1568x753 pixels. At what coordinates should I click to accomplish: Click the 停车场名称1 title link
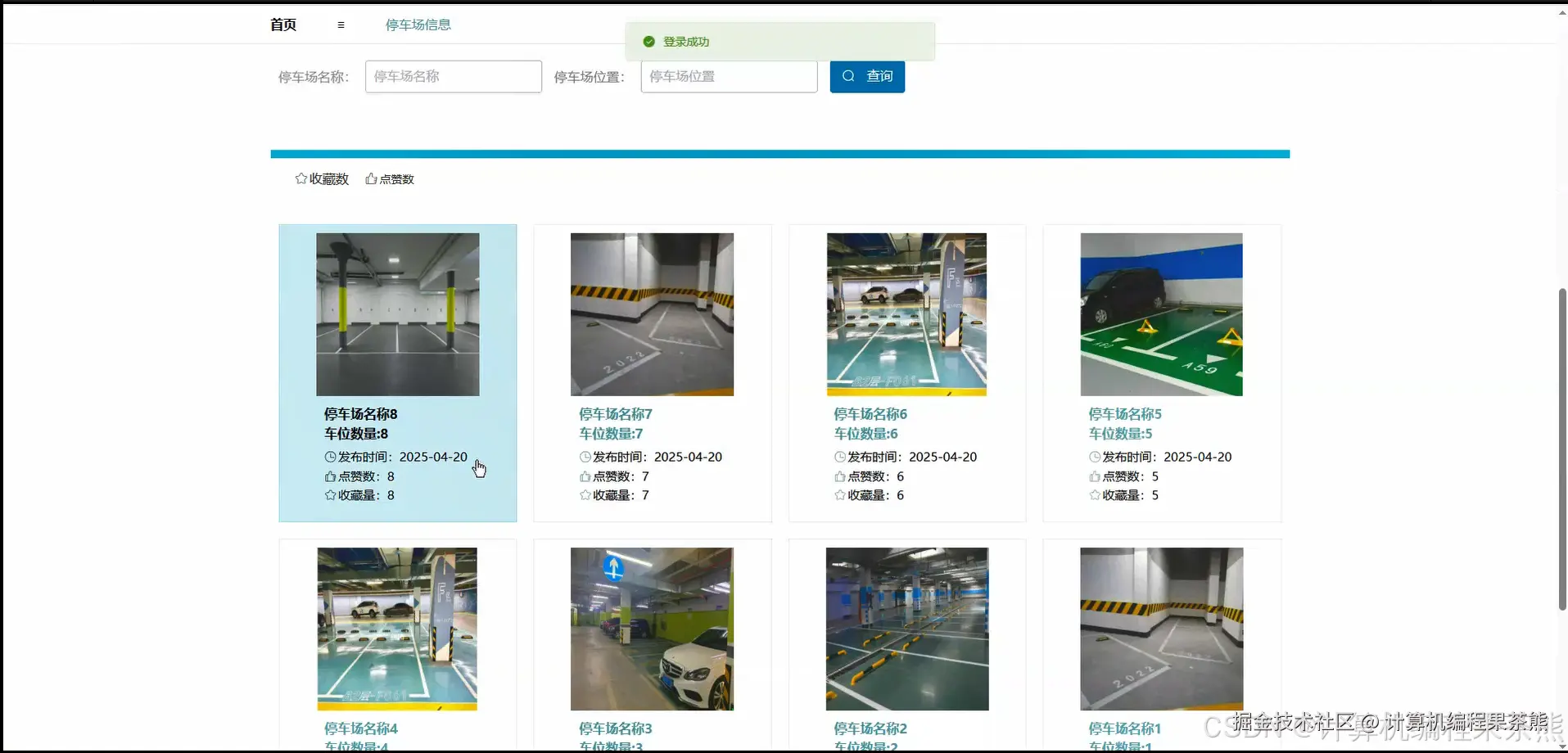(x=1125, y=728)
